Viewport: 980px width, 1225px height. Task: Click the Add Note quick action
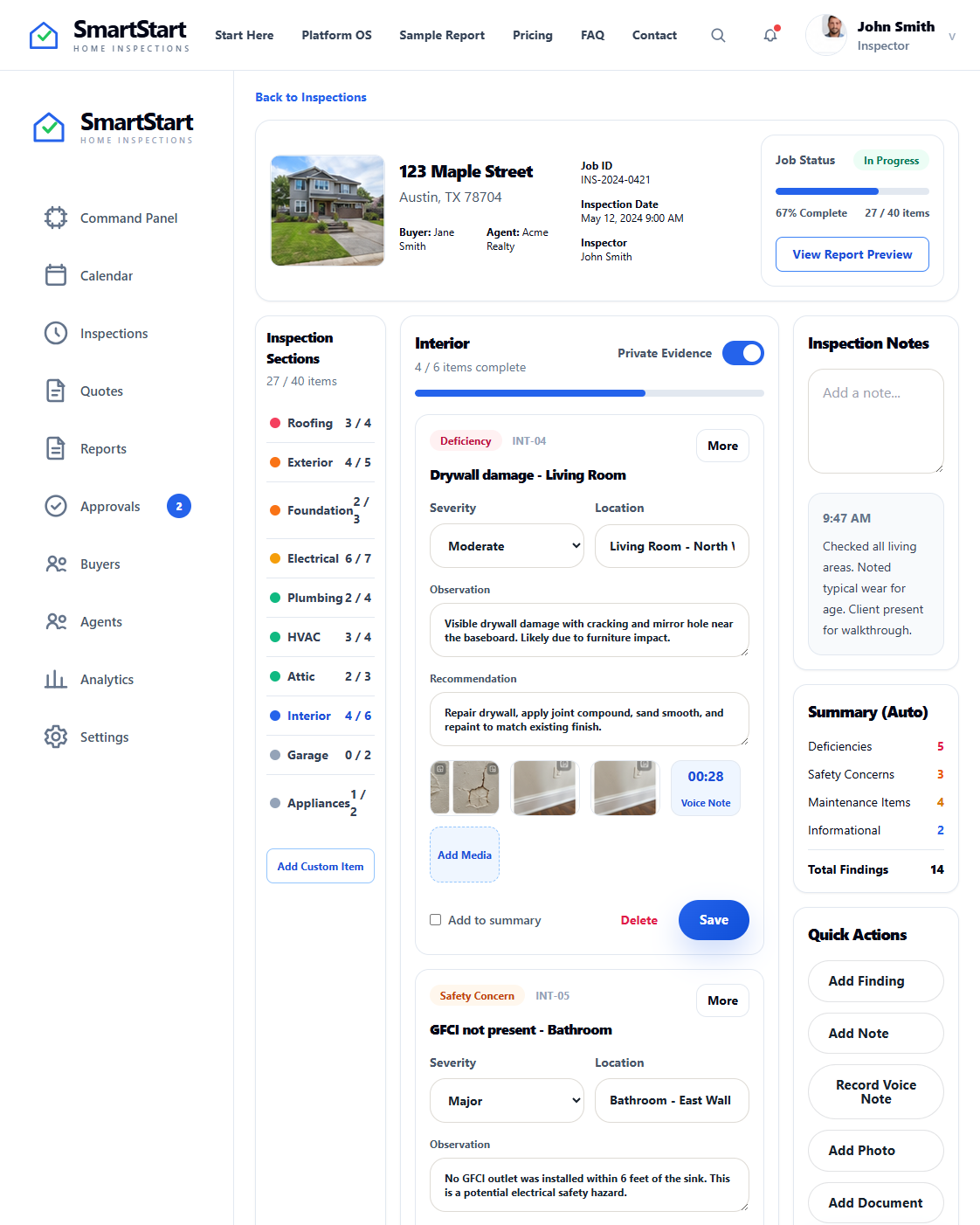pyautogui.click(x=876, y=1034)
